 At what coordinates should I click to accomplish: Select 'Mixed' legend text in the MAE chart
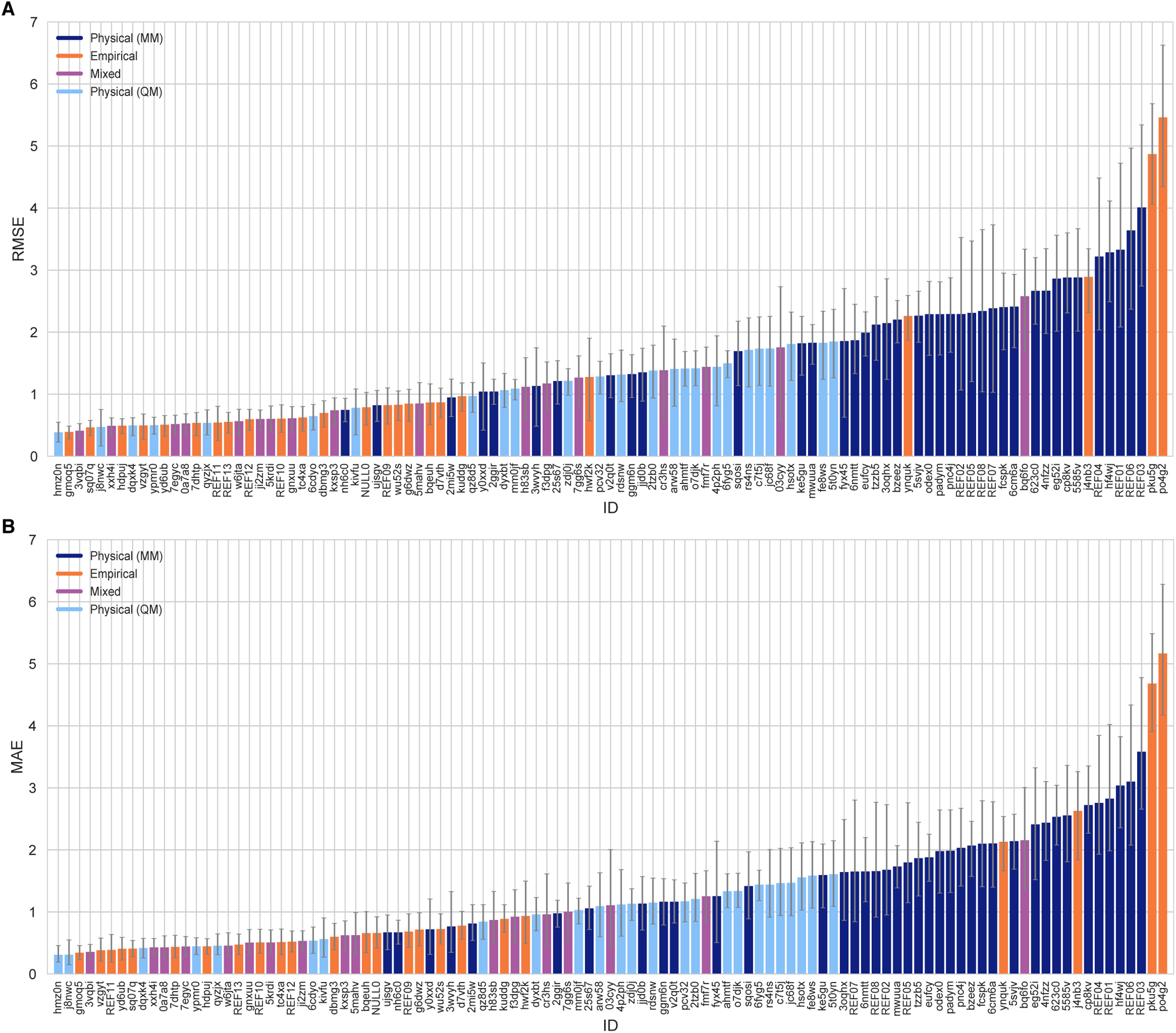pyautogui.click(x=105, y=591)
